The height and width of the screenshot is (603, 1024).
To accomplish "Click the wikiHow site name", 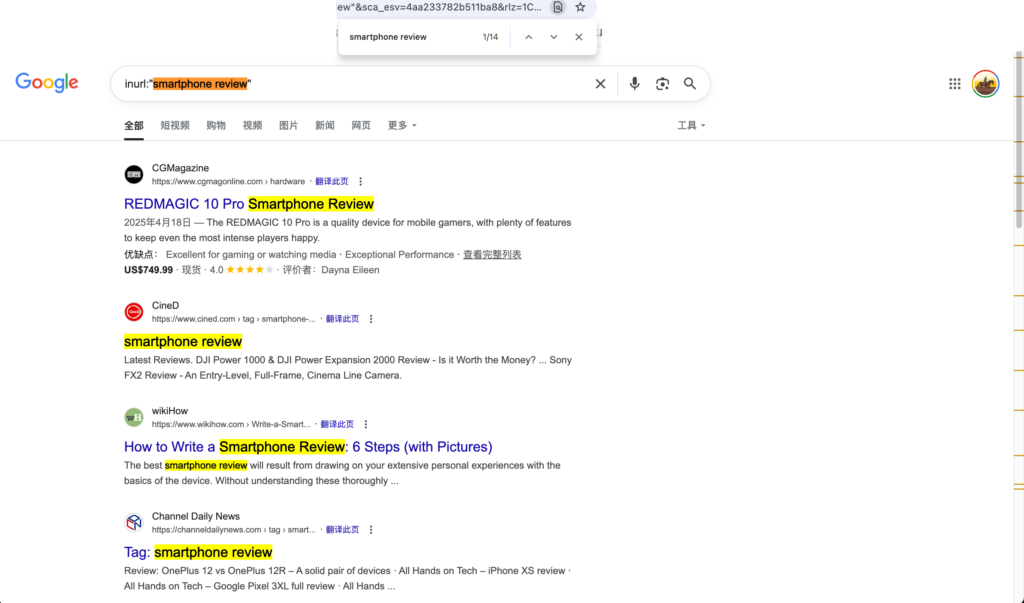I will click(x=170, y=411).
